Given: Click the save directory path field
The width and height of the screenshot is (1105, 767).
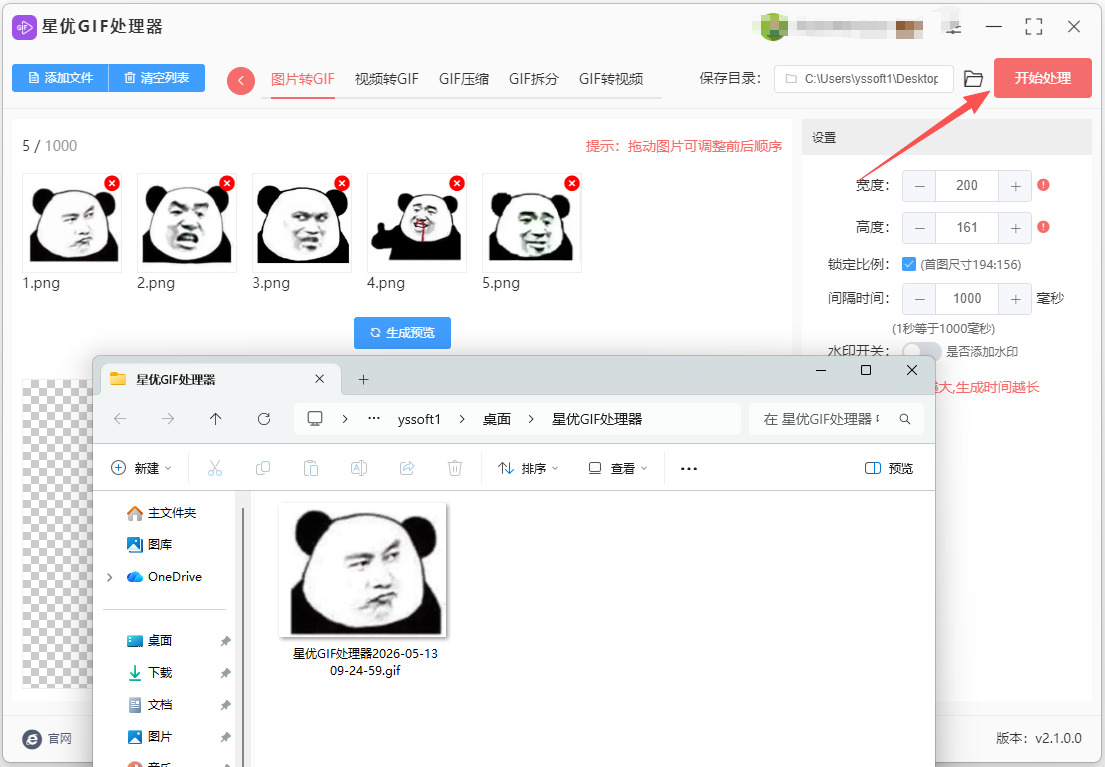Looking at the screenshot, I should click(864, 79).
